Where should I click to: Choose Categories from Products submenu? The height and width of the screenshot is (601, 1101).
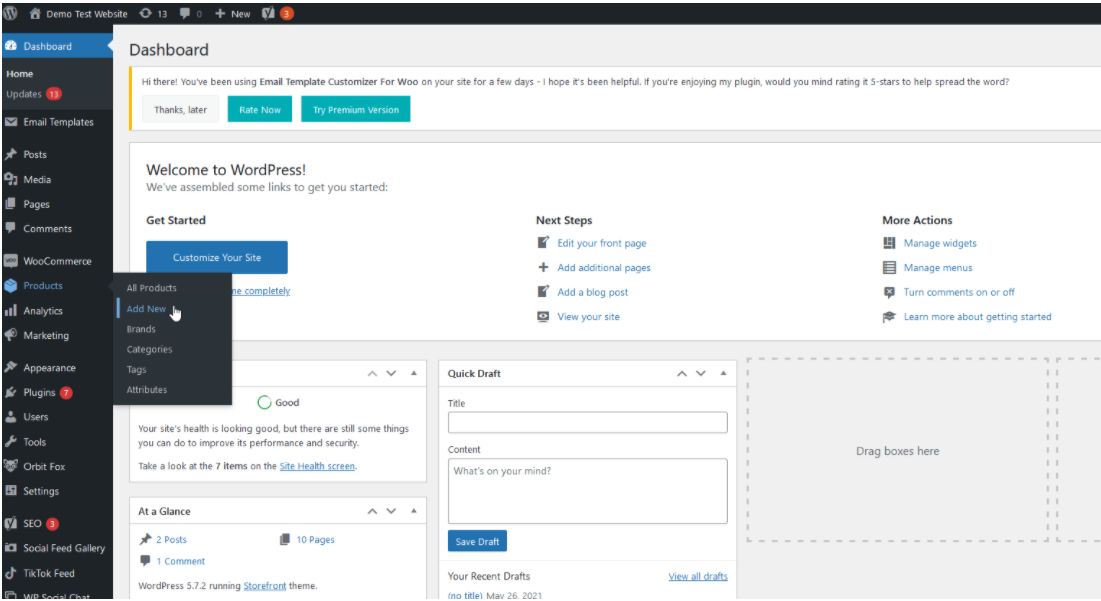pos(149,349)
